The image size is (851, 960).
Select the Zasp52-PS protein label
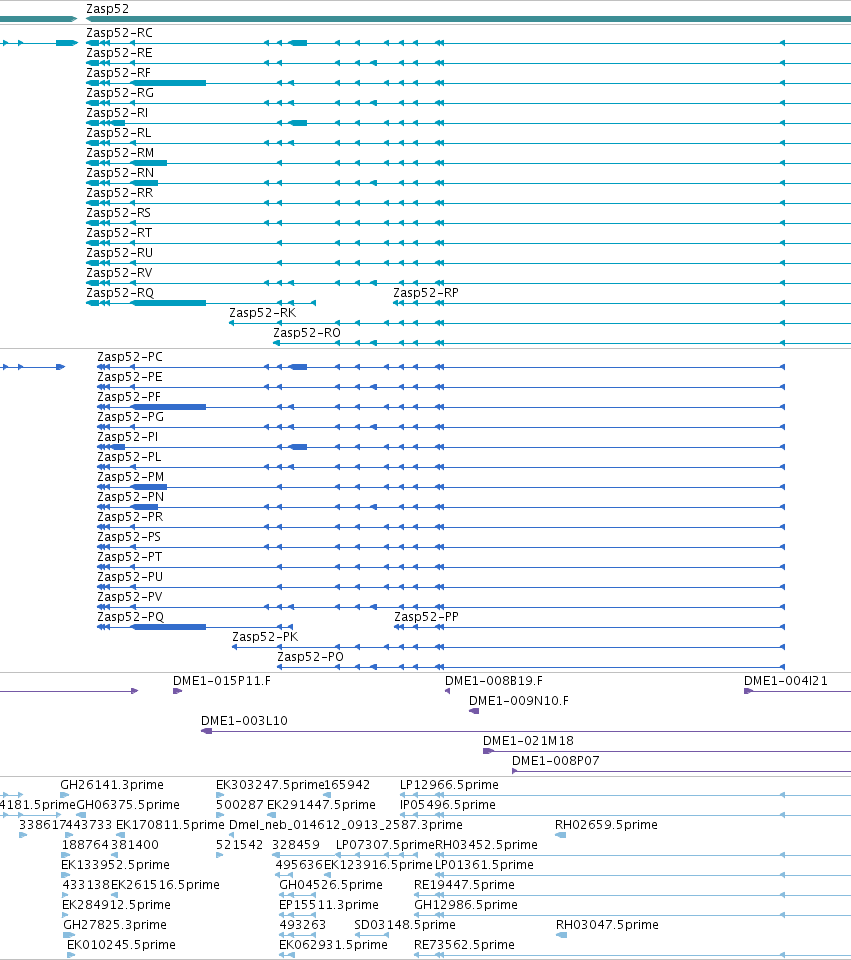[x=129, y=537]
